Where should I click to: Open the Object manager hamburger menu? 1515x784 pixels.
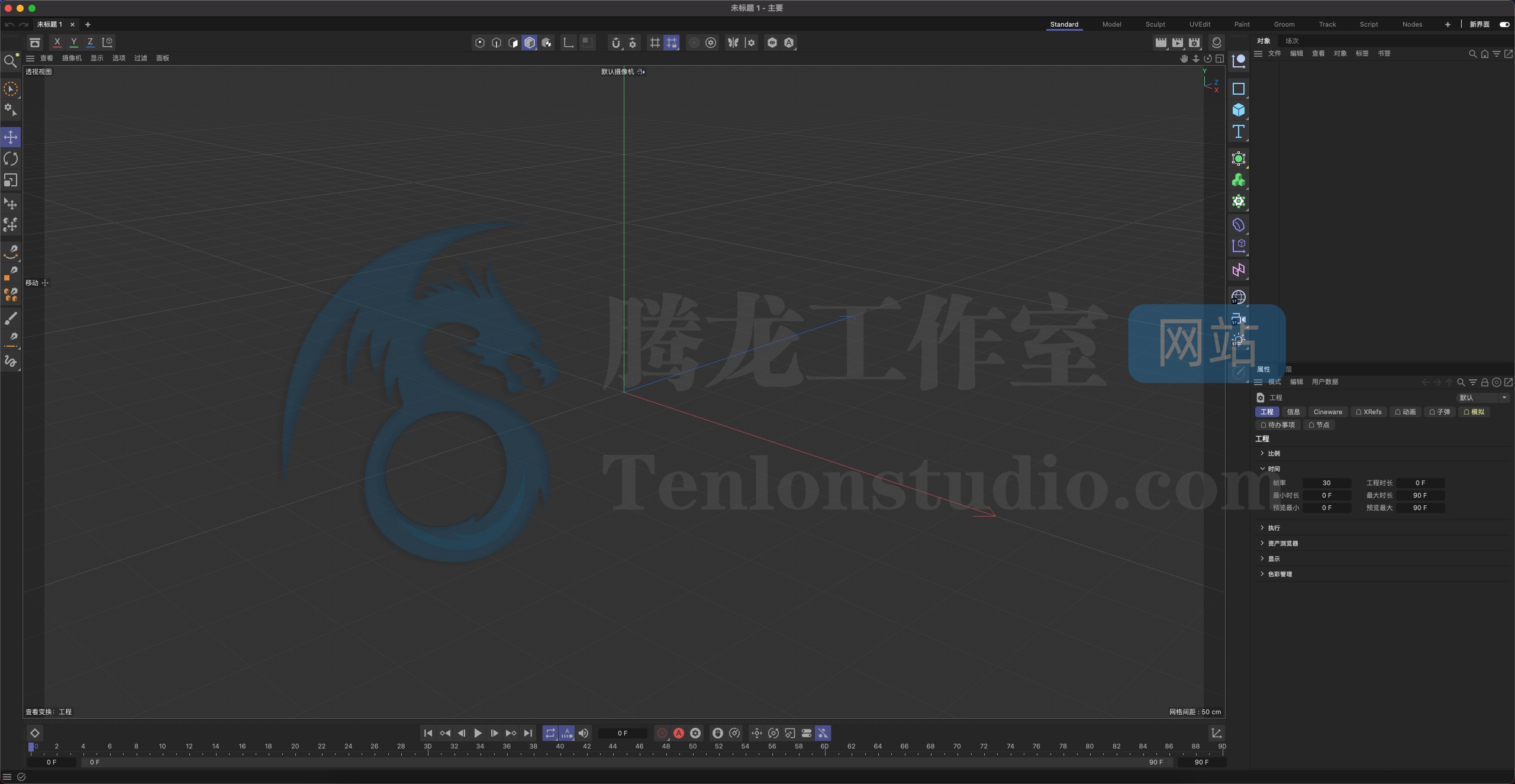click(1258, 54)
